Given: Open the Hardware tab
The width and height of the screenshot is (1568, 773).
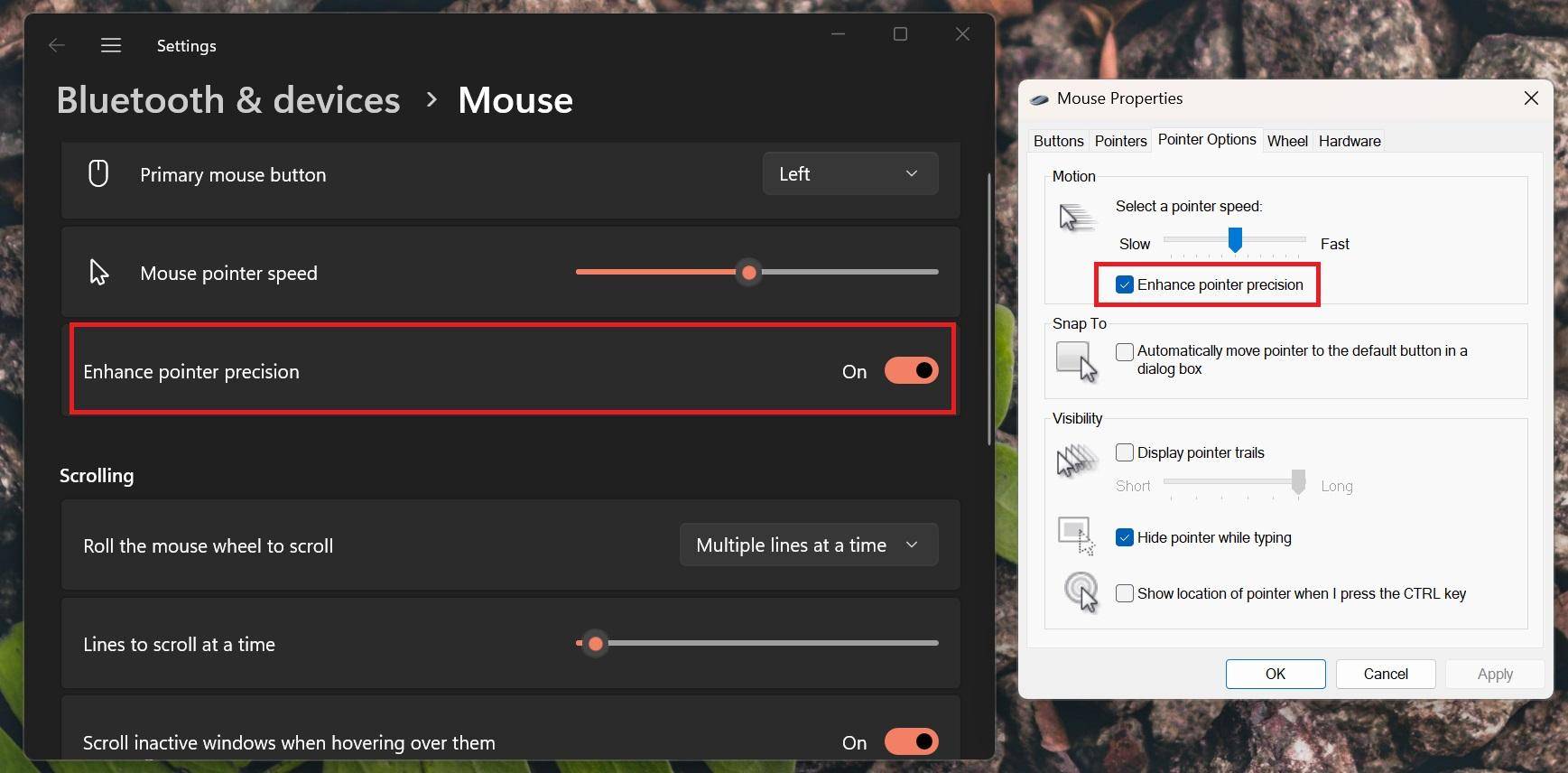Looking at the screenshot, I should click(1350, 141).
